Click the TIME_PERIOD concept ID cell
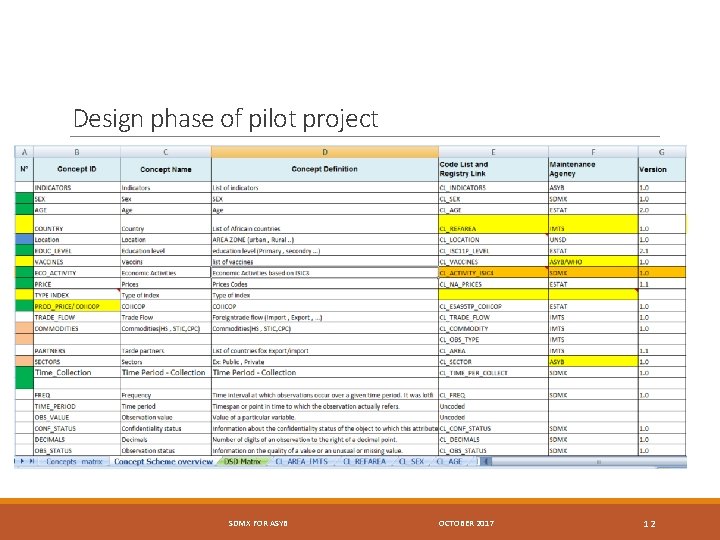The width and height of the screenshot is (720, 540). 77,406
